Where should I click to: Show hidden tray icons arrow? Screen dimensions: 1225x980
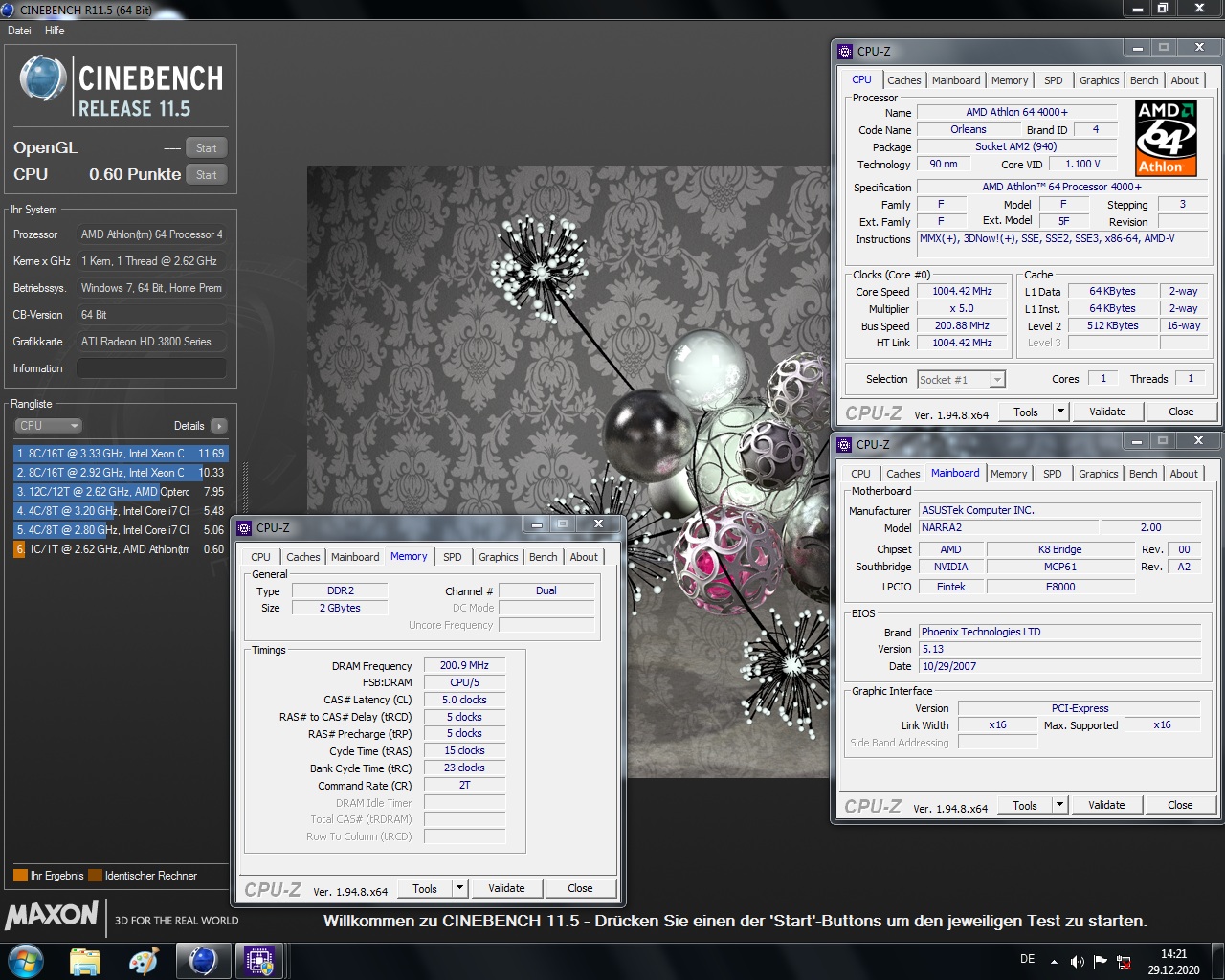coord(1054,962)
